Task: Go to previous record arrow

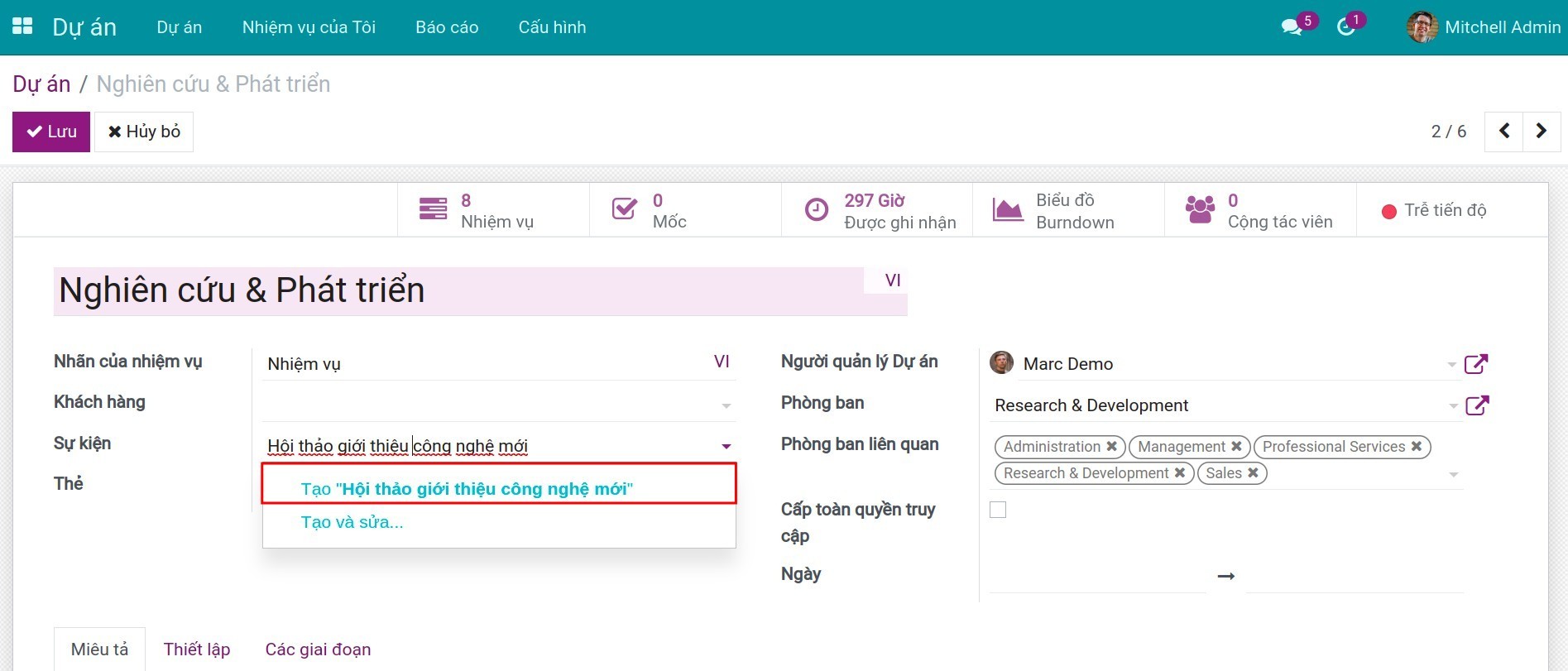Action: [1504, 131]
